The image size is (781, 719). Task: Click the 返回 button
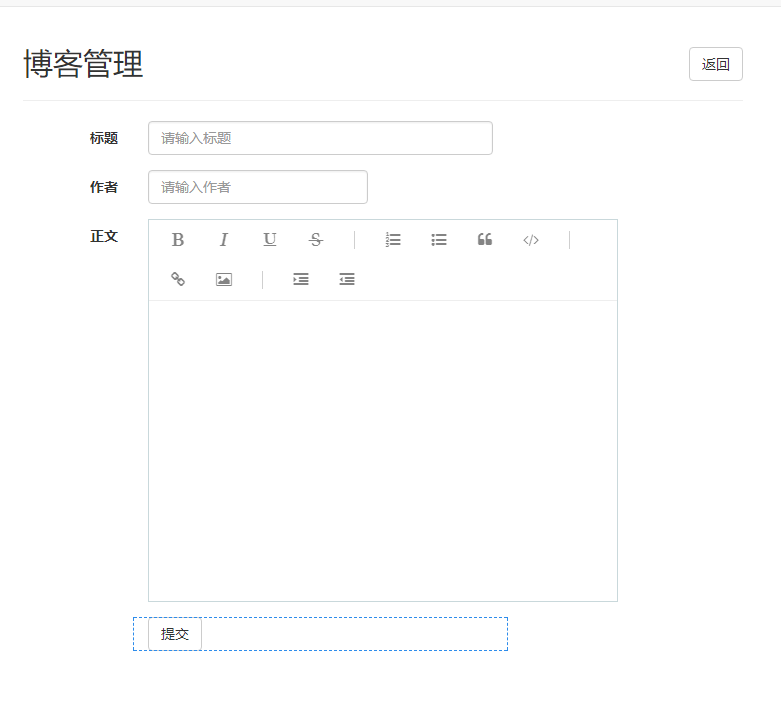pyautogui.click(x=716, y=64)
